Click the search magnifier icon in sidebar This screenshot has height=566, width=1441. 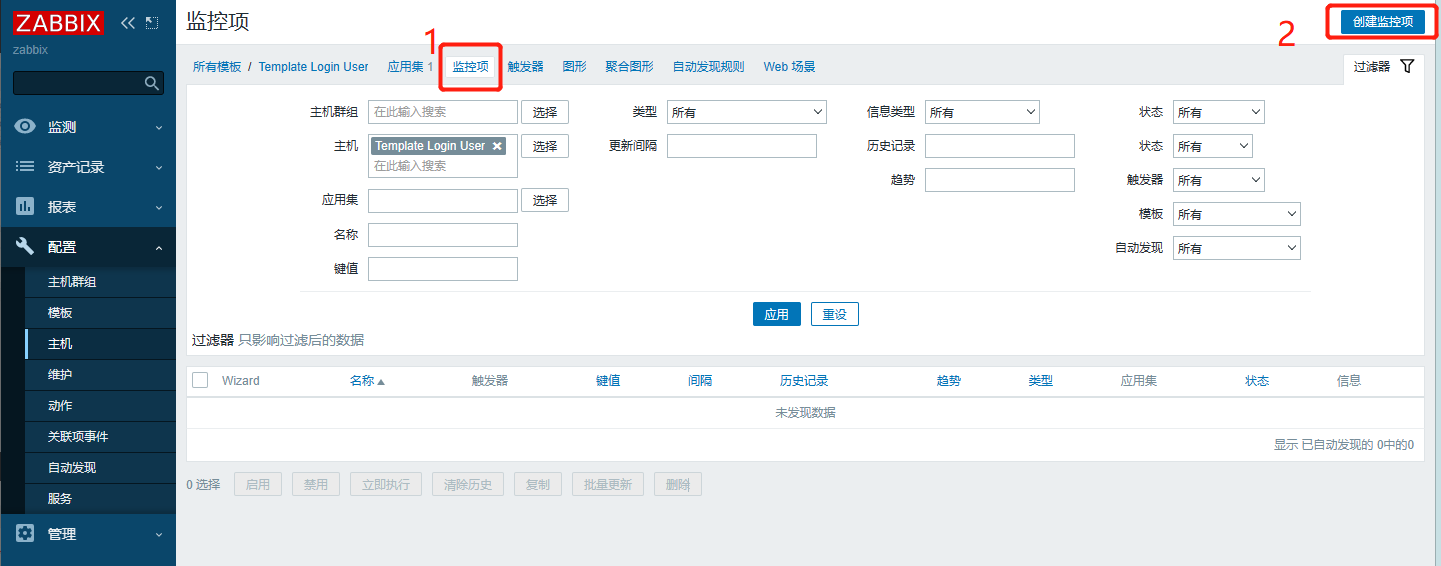pos(152,83)
